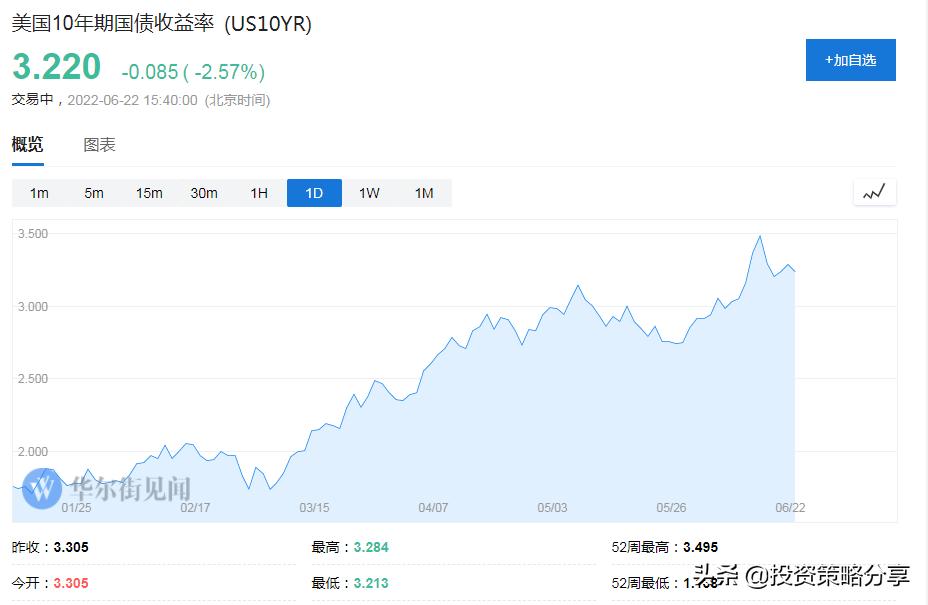
Task: Click the line chart style icon
Action: tap(873, 192)
